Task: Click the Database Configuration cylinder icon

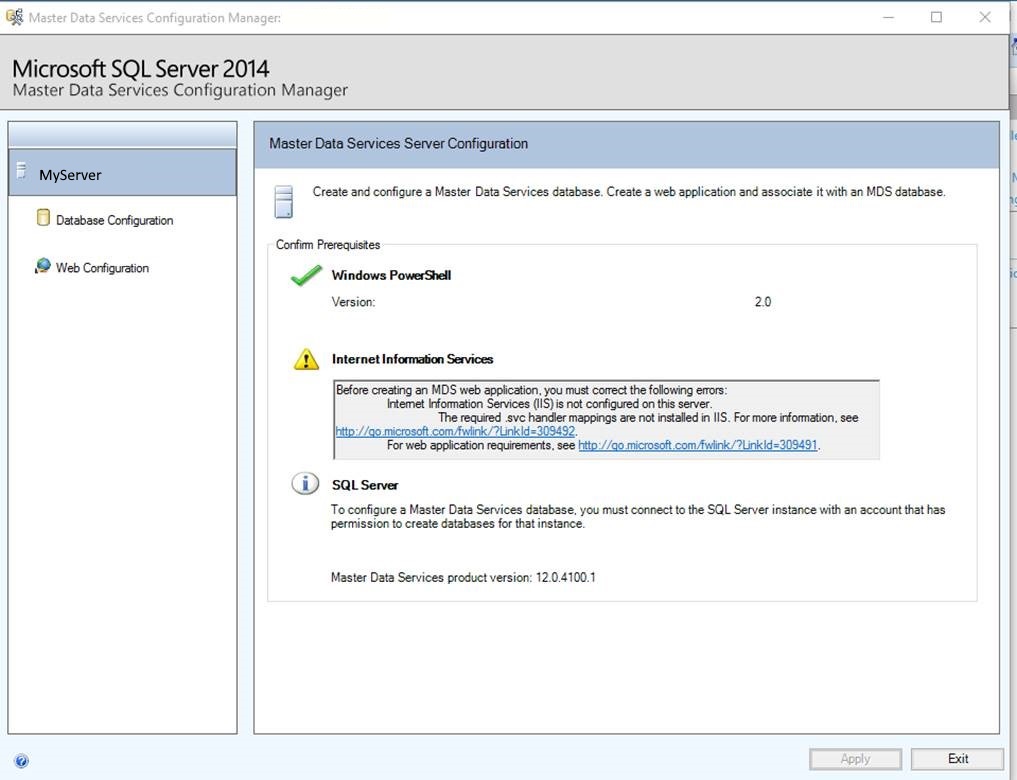Action: tap(43, 218)
